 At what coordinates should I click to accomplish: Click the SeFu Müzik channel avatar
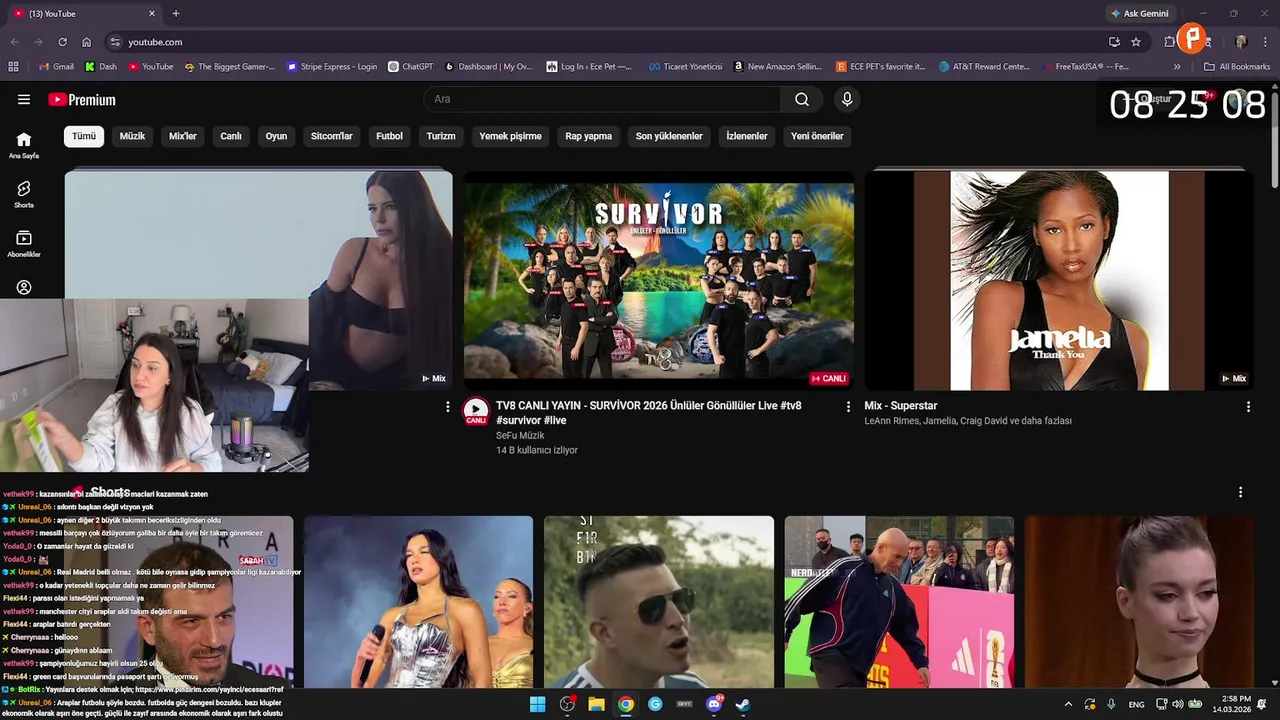[476, 411]
